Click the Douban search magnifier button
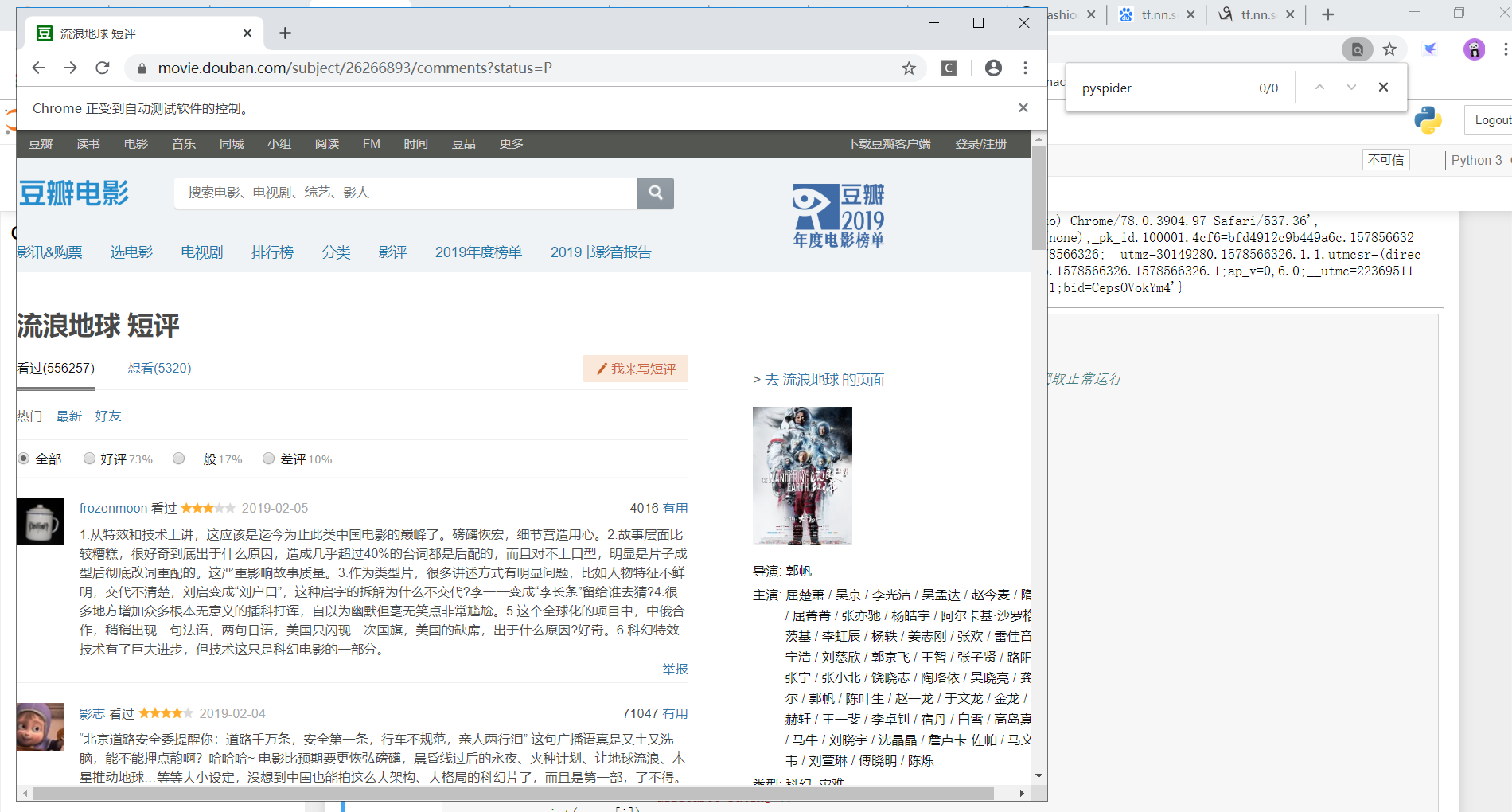Viewport: 1512px width, 812px height. coord(656,193)
